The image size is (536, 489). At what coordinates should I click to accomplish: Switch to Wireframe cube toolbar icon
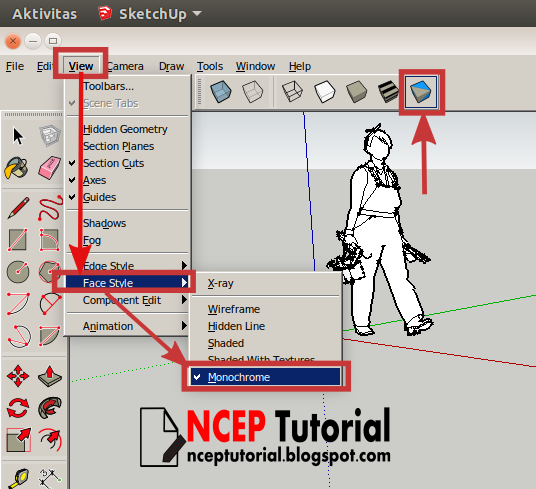tap(293, 92)
